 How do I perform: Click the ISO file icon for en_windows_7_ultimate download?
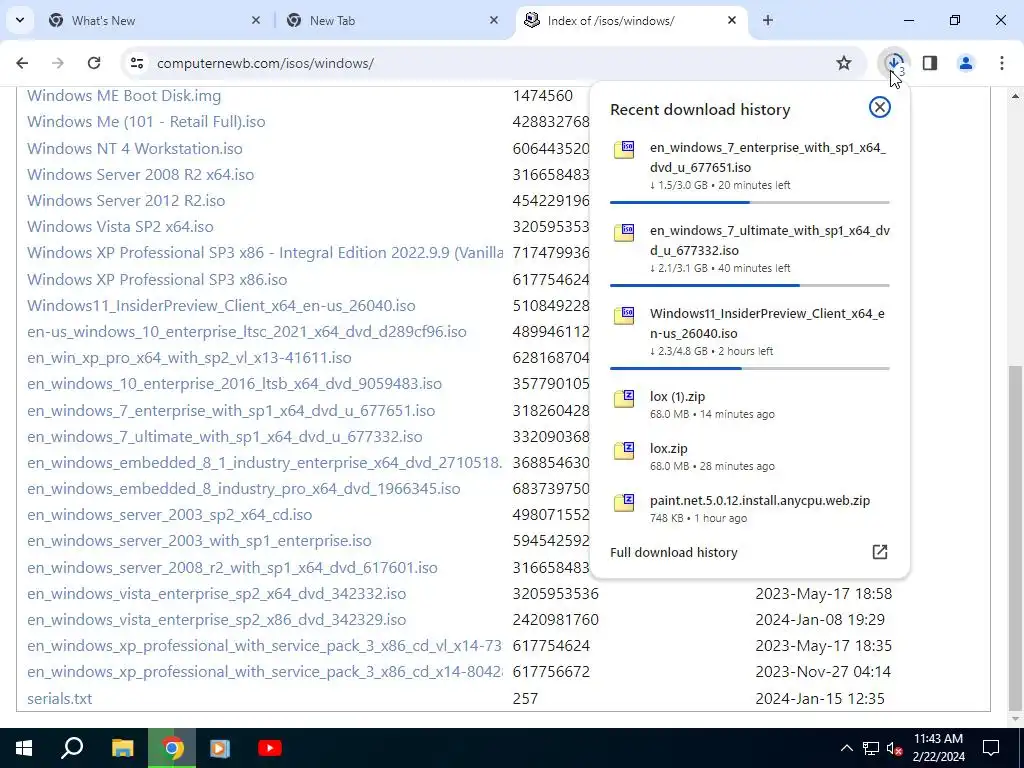pos(624,232)
